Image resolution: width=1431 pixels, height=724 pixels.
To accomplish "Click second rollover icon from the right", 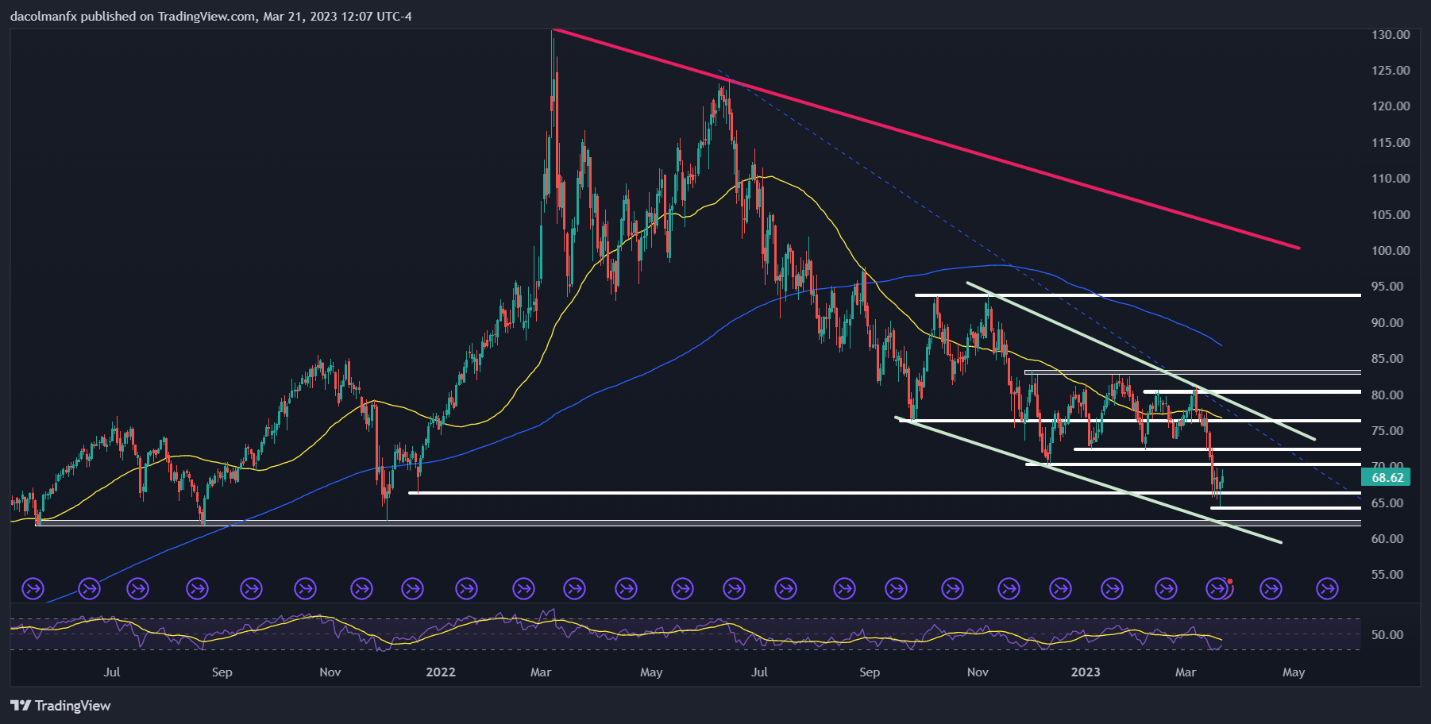I will pyautogui.click(x=1271, y=588).
